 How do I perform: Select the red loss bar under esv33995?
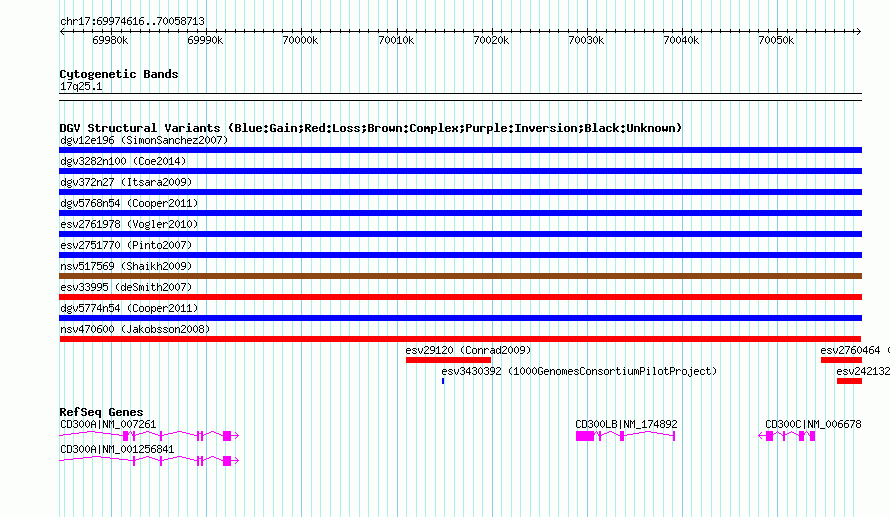pos(460,297)
